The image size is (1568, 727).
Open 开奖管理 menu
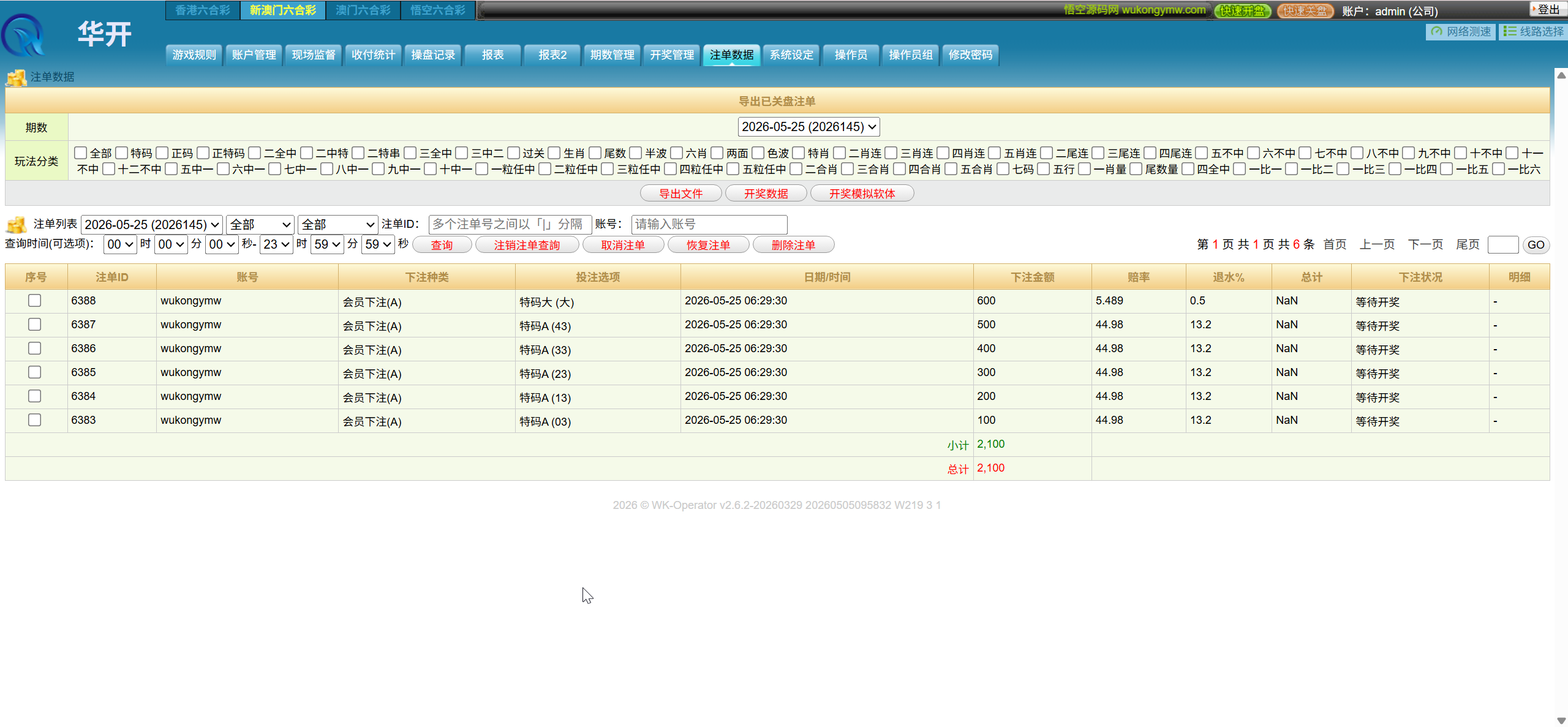[672, 55]
